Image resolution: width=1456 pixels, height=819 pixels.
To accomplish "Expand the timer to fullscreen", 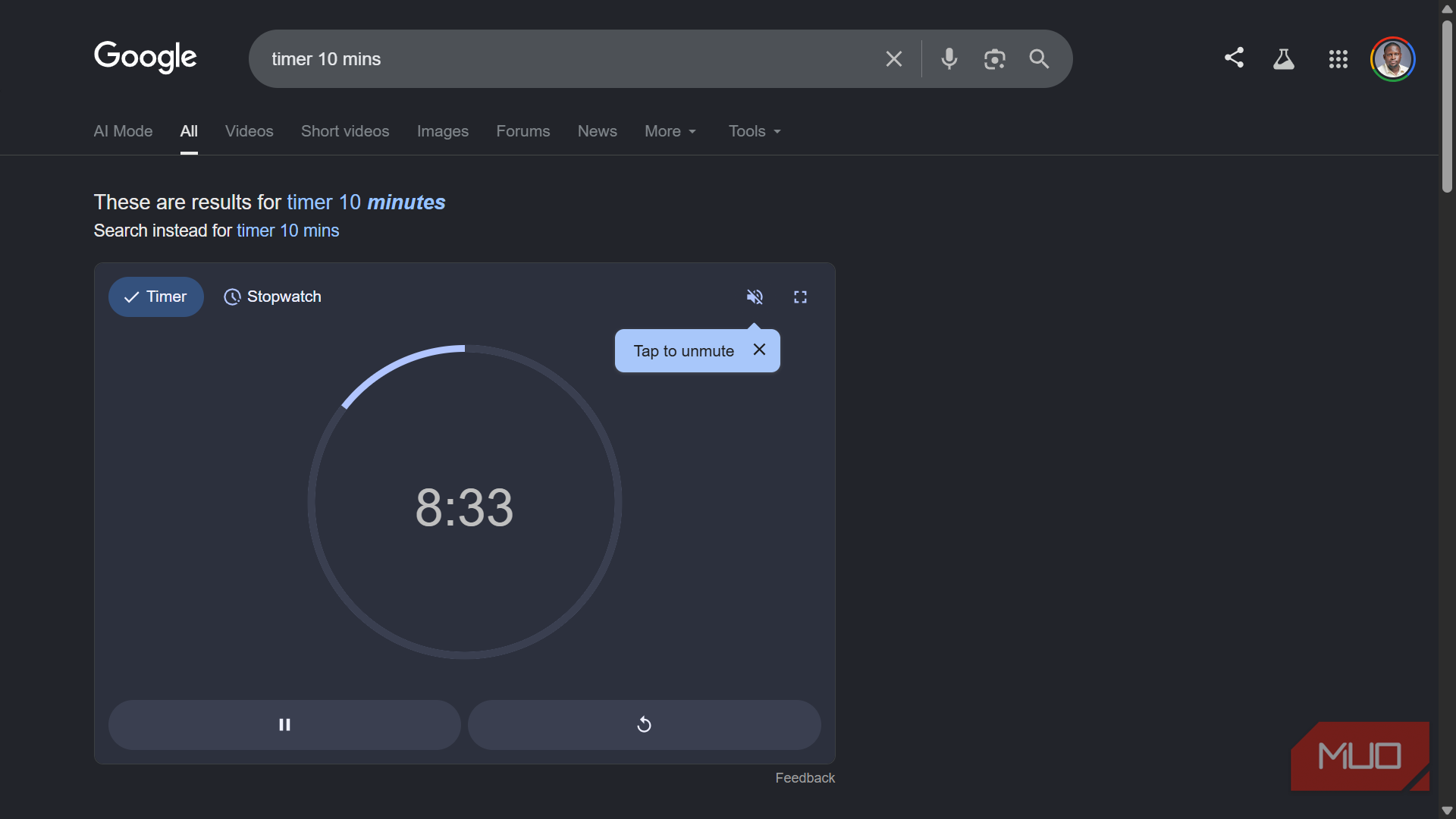I will (x=800, y=297).
